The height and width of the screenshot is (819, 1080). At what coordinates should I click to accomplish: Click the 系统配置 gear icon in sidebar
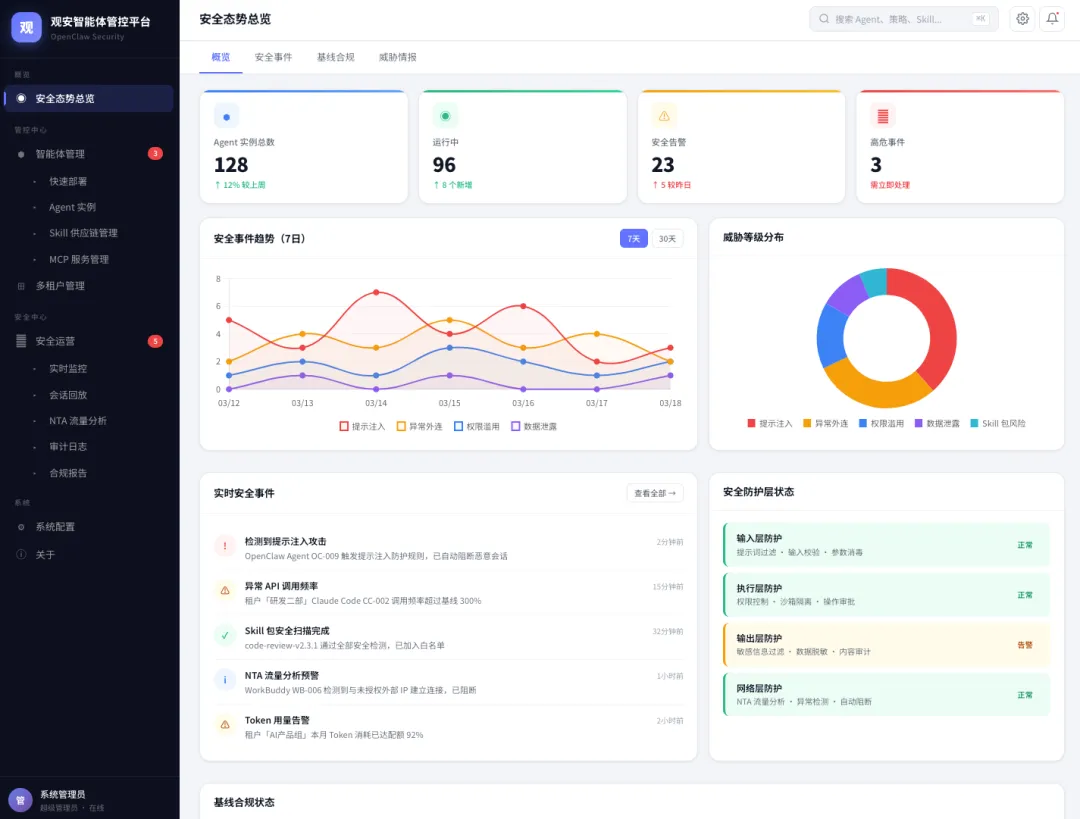point(21,527)
